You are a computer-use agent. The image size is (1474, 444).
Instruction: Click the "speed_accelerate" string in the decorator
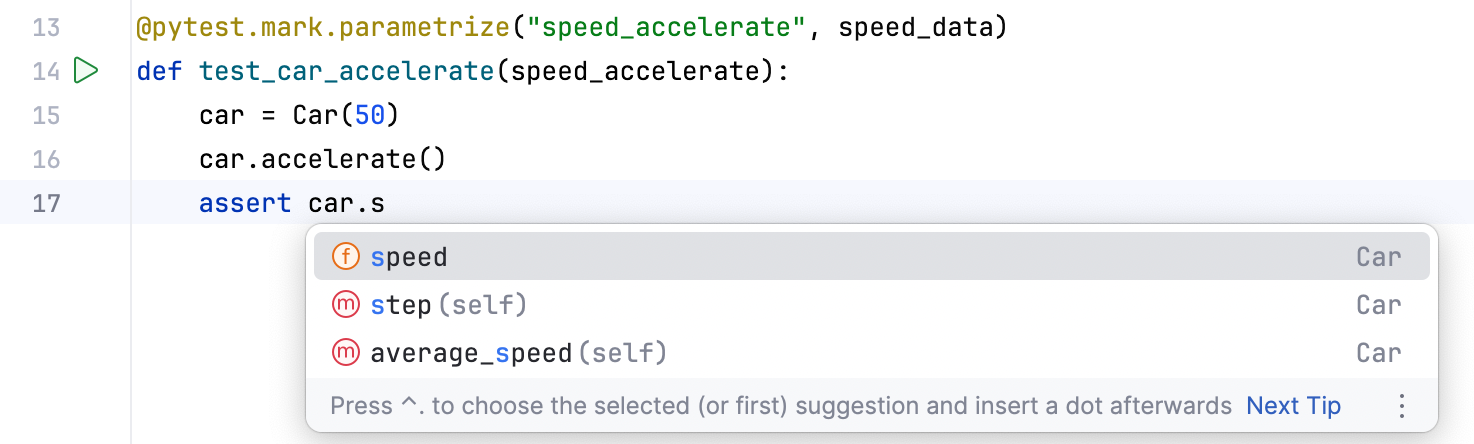click(666, 28)
